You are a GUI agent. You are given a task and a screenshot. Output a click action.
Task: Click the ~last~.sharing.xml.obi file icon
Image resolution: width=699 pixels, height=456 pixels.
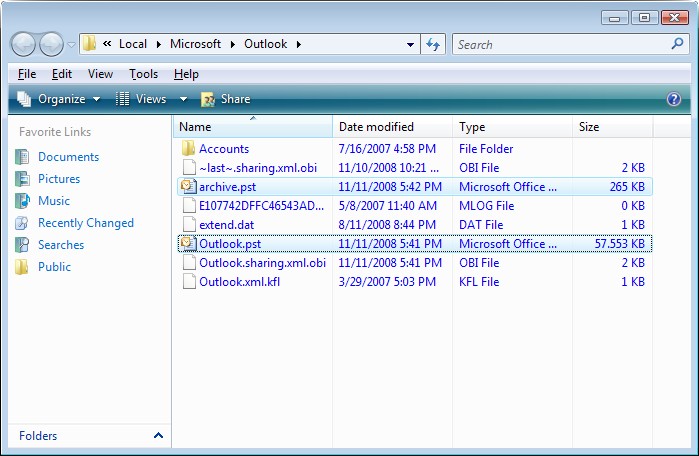click(189, 167)
